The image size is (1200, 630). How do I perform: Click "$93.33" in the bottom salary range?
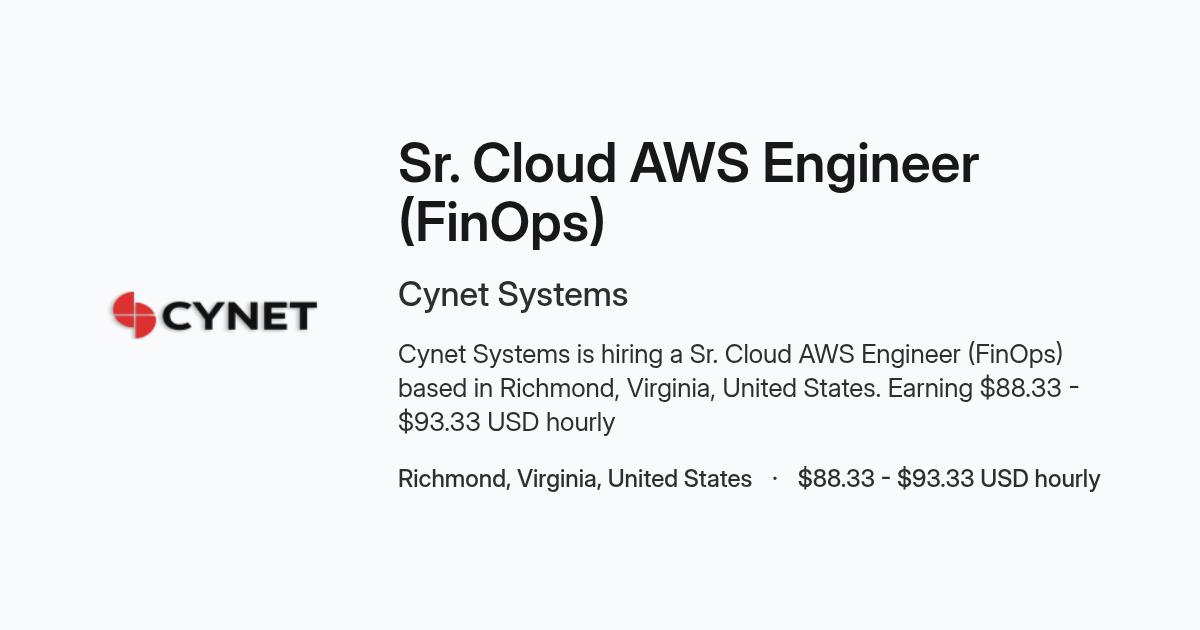(x=935, y=479)
